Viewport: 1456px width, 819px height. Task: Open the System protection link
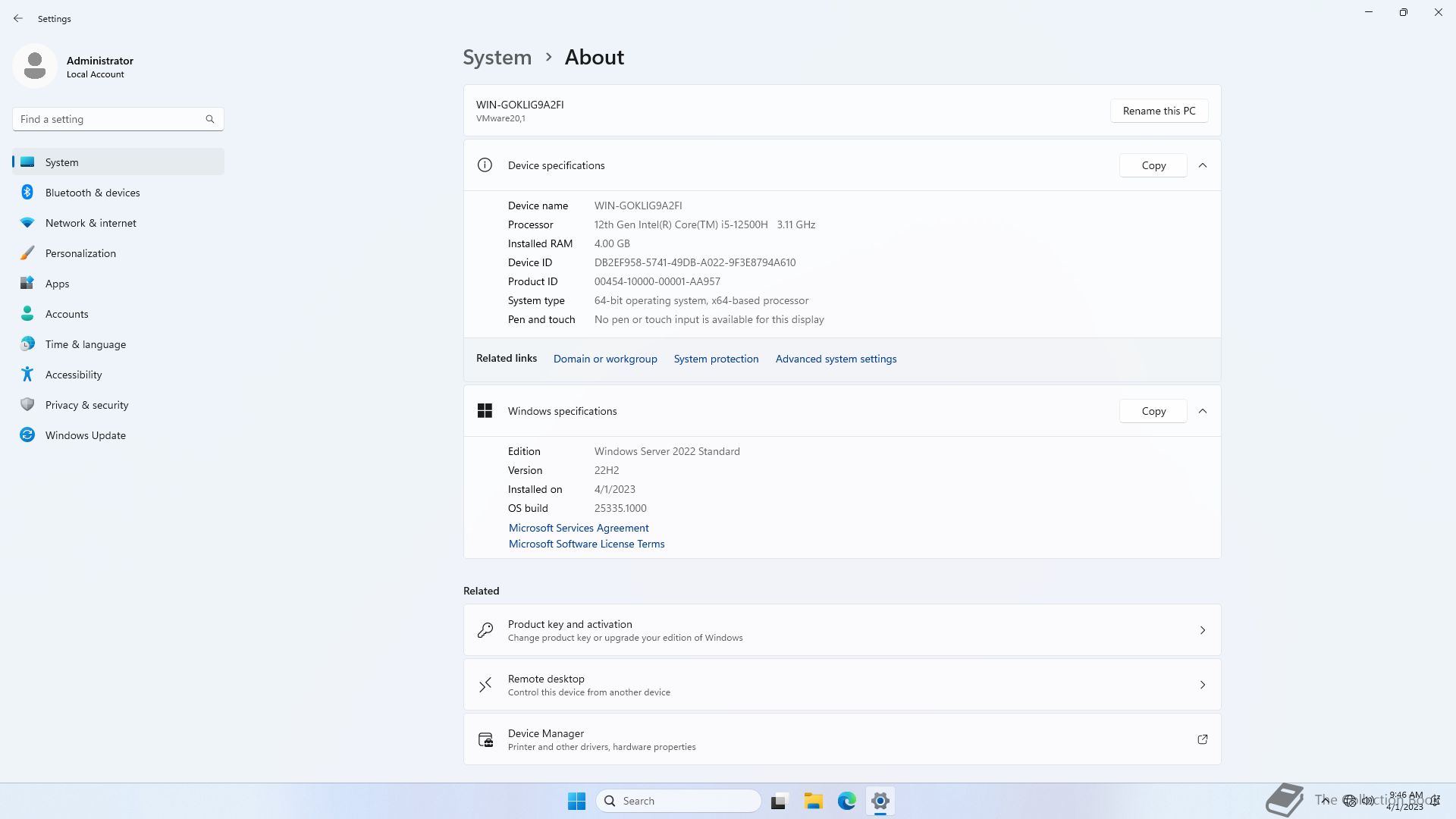tap(716, 359)
